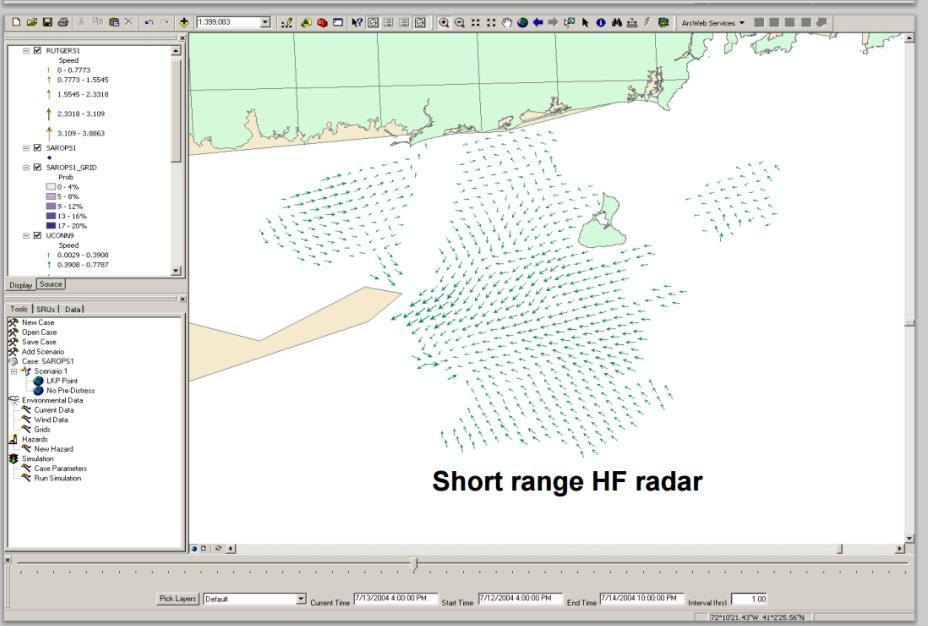
Task: Click the Paste icon in toolbar
Action: click(x=114, y=22)
